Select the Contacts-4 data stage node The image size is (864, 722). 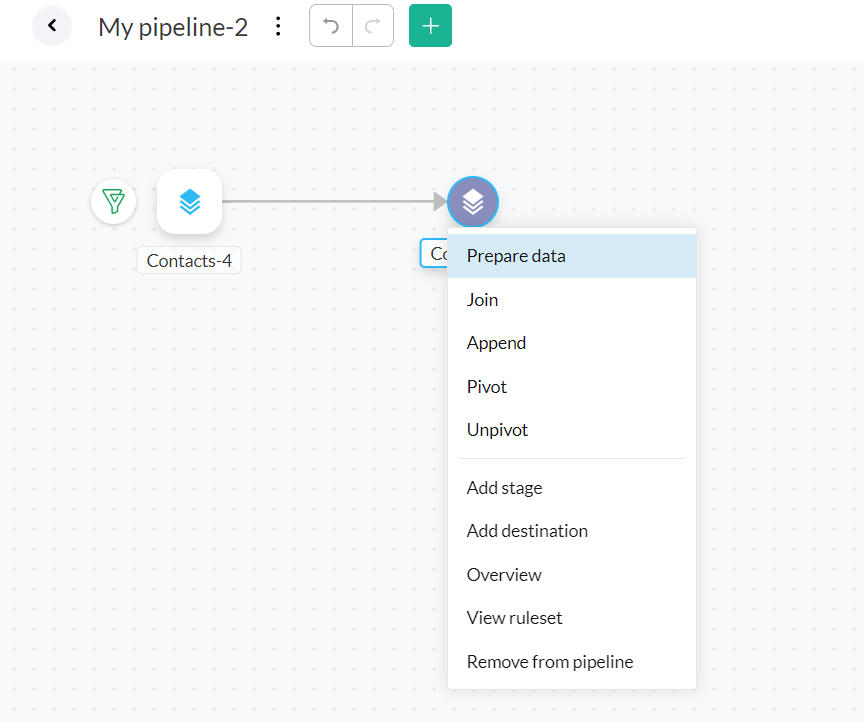tap(189, 202)
